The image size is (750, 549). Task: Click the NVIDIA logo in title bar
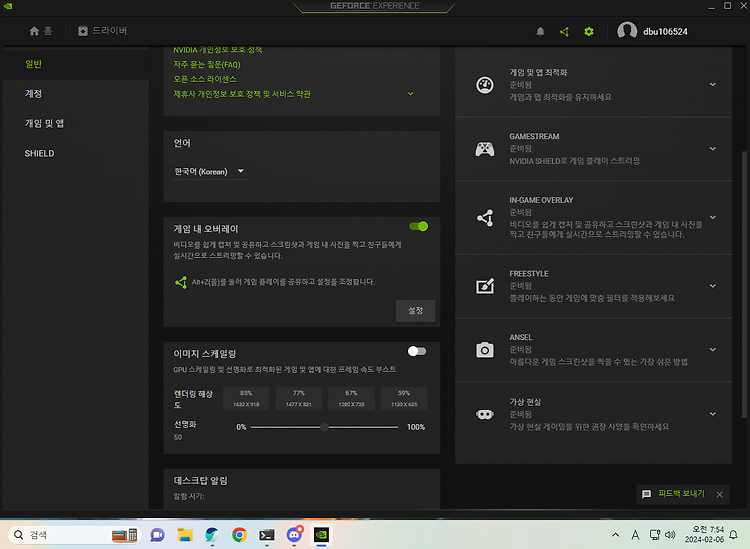tap(8, 6)
